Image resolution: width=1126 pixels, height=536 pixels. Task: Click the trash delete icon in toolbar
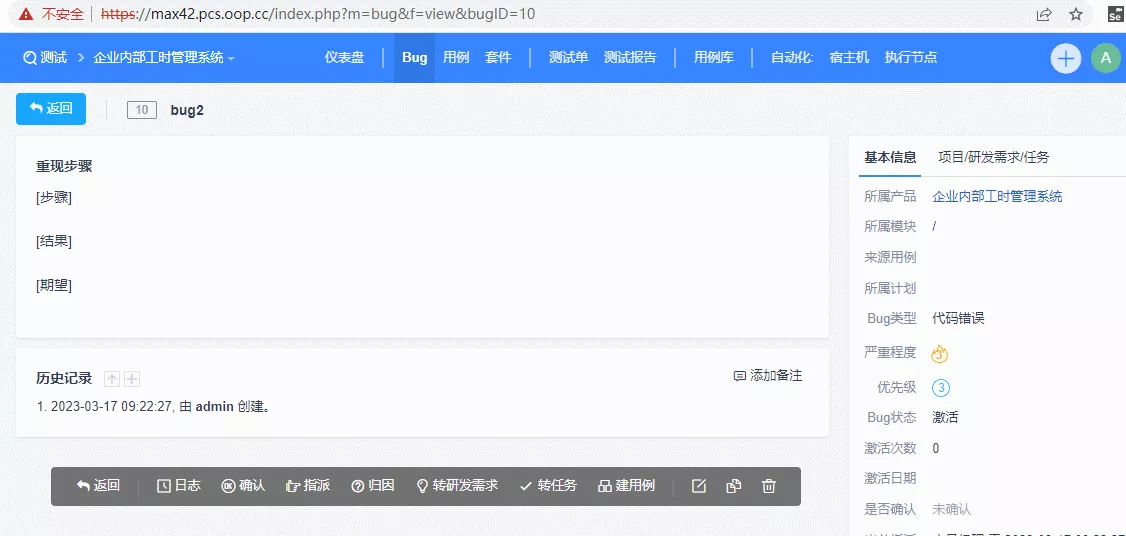[768, 486]
